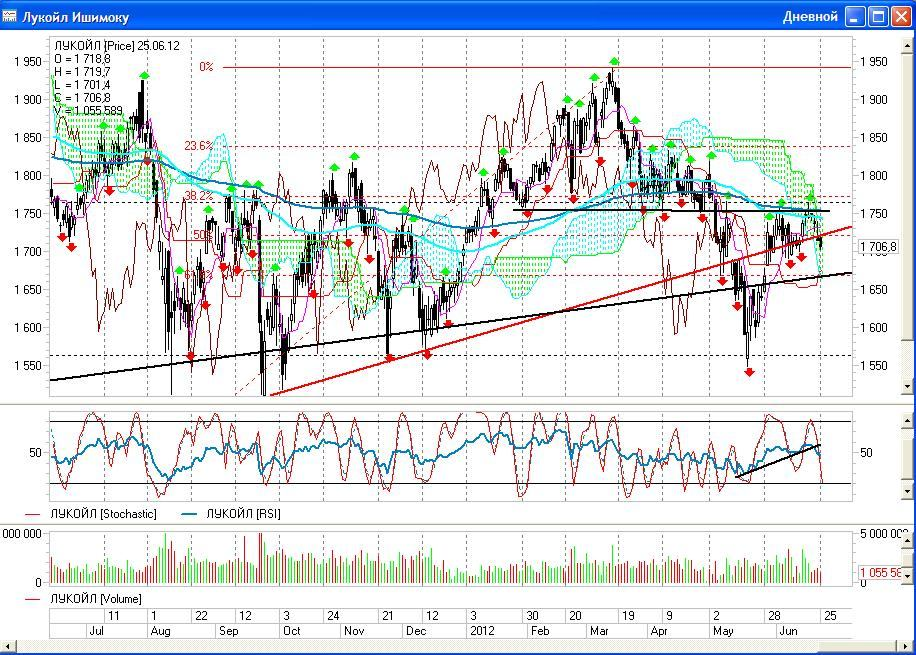The width and height of the screenshot is (916, 655).
Task: Click the Volume legend color line
Action: (x=33, y=599)
